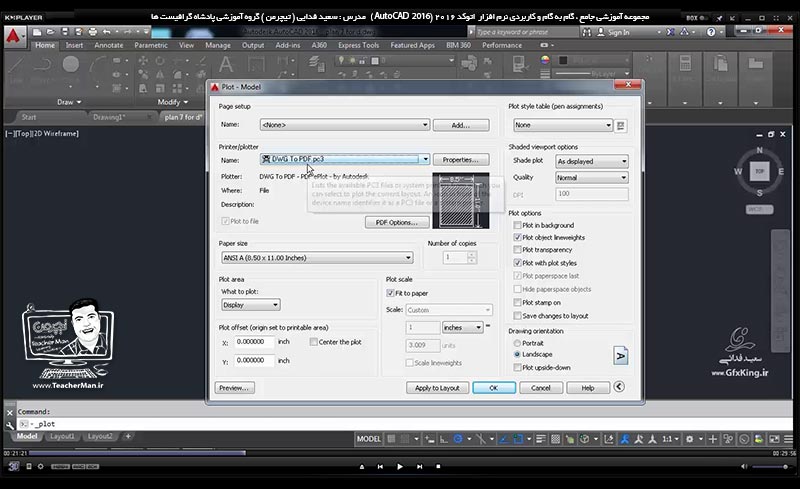The height and width of the screenshot is (489, 800).
Task: Click the collapse options arrow beside Help button
Action: 619,387
